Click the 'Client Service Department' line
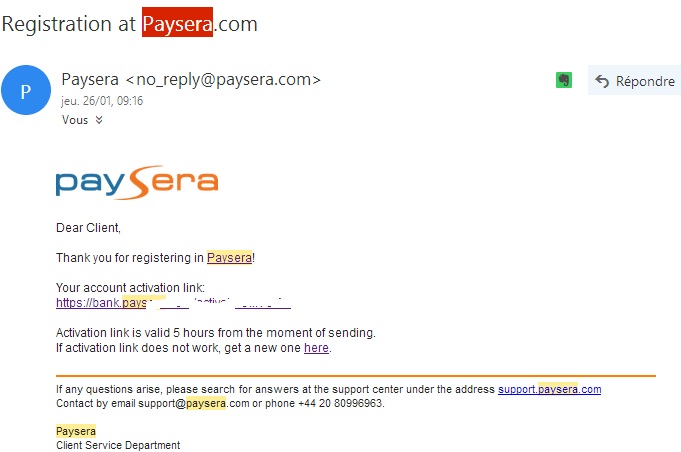Image resolution: width=681 pixels, height=452 pixels. pos(118,445)
